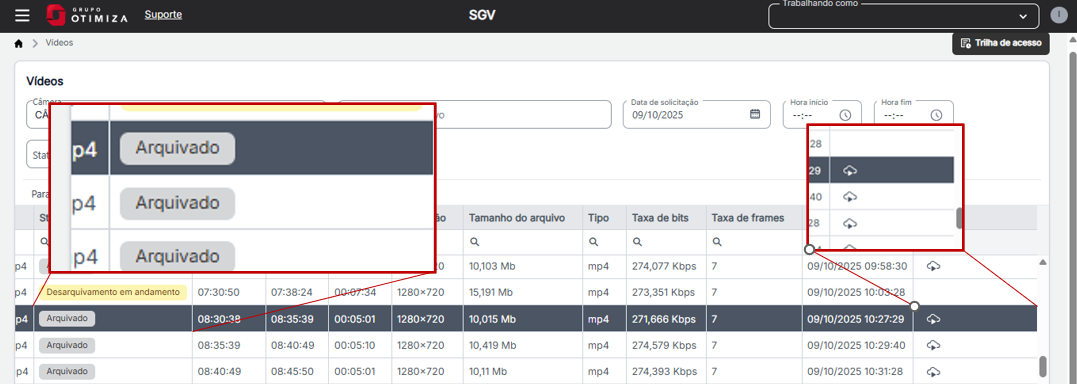The width and height of the screenshot is (1077, 384).
Task: Click the 15,191 Mb file size cell
Action: [x=523, y=292]
